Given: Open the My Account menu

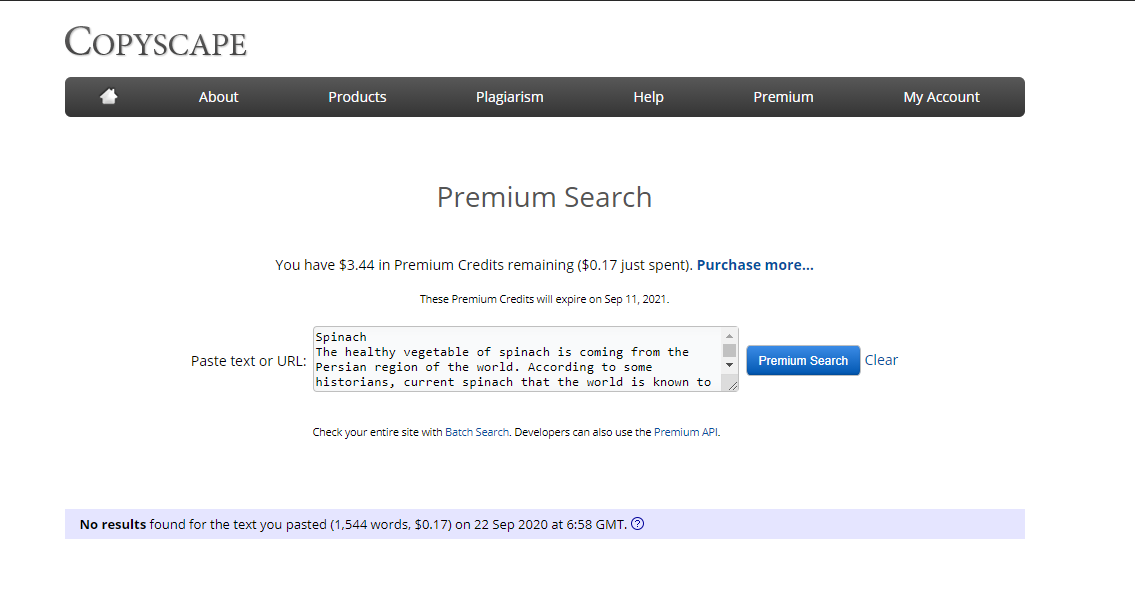Looking at the screenshot, I should click(x=941, y=97).
